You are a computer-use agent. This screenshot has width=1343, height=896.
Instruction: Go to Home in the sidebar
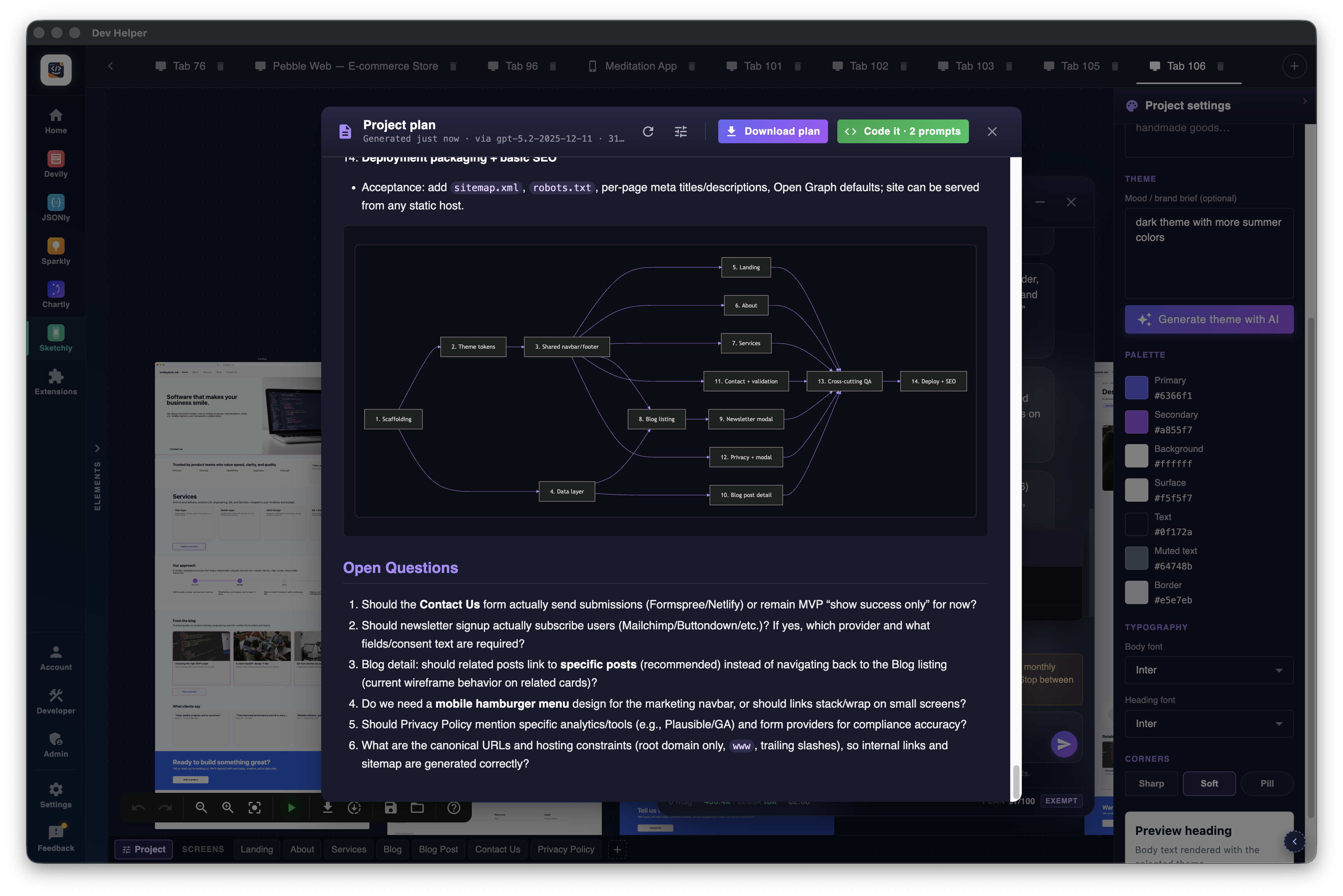tap(55, 121)
